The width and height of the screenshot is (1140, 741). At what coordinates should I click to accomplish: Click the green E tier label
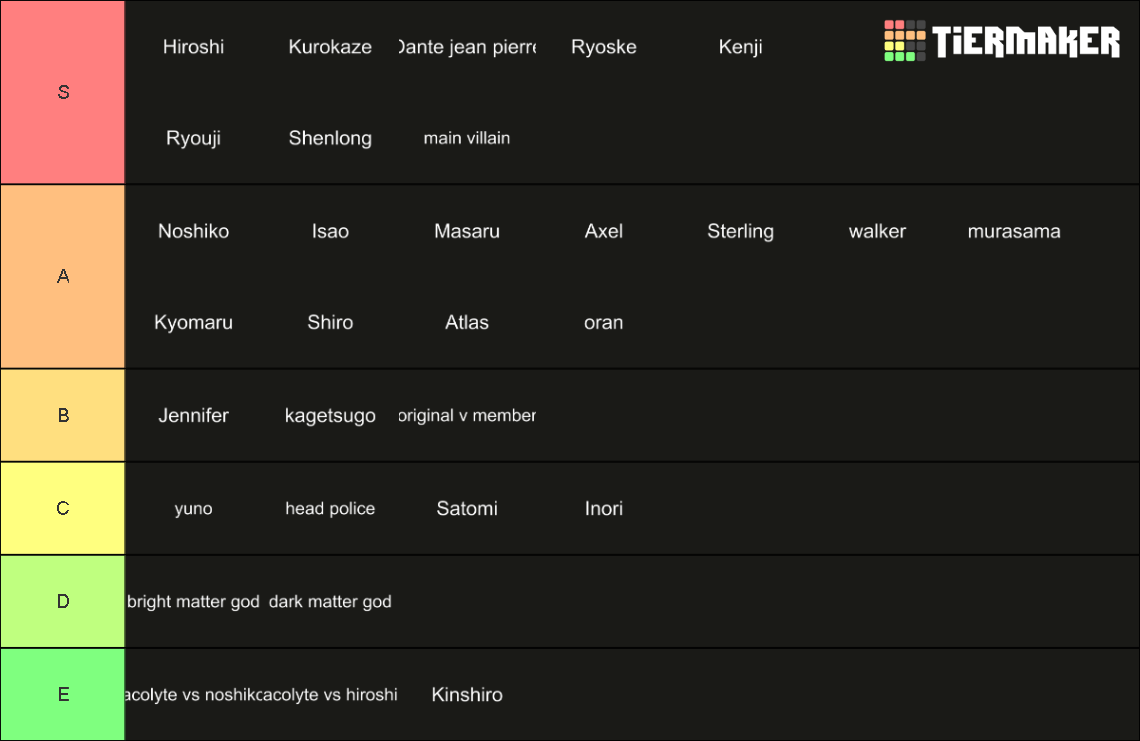(x=63, y=694)
